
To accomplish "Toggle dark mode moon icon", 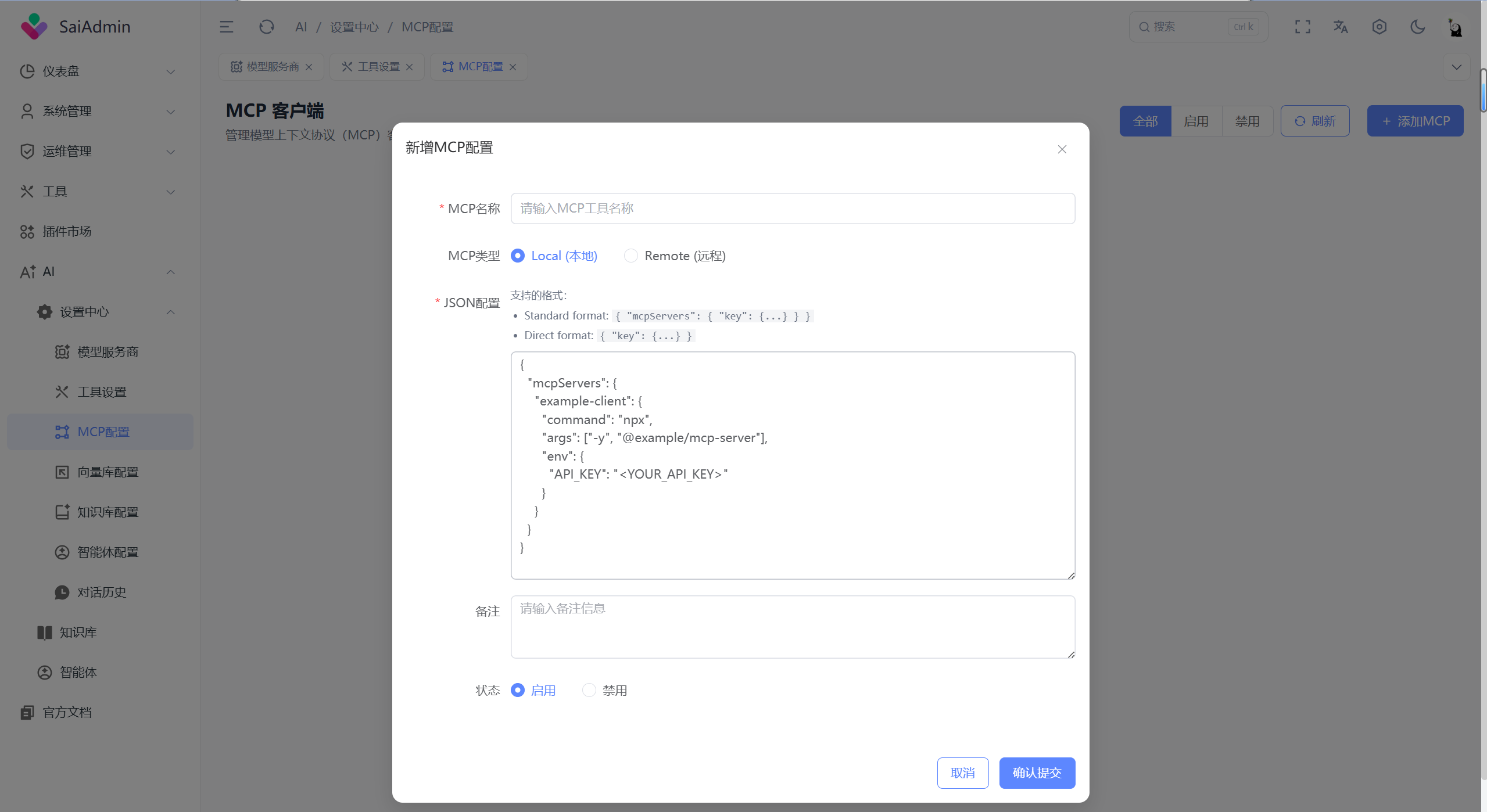I will click(x=1417, y=27).
